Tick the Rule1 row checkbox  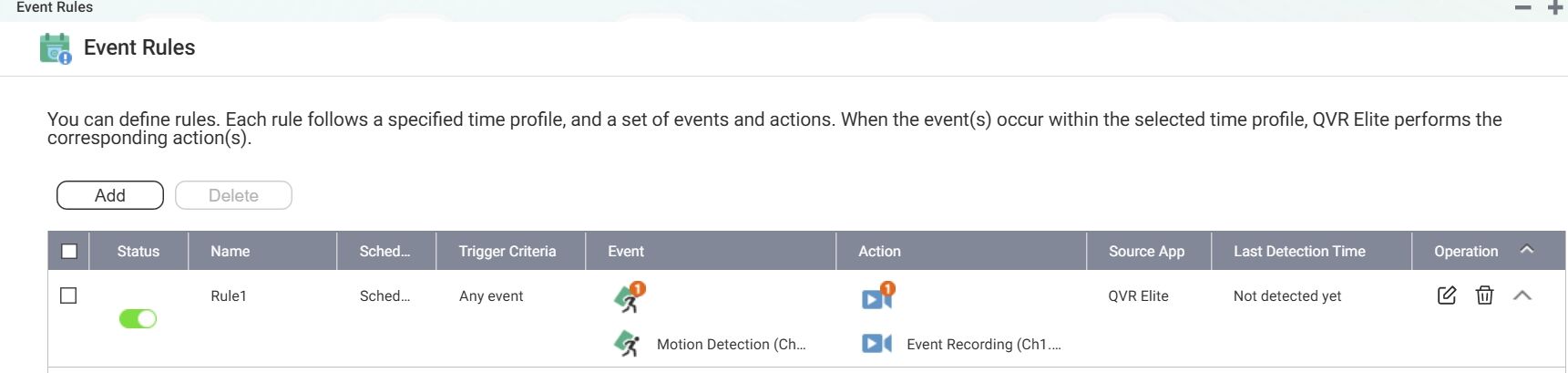click(68, 295)
